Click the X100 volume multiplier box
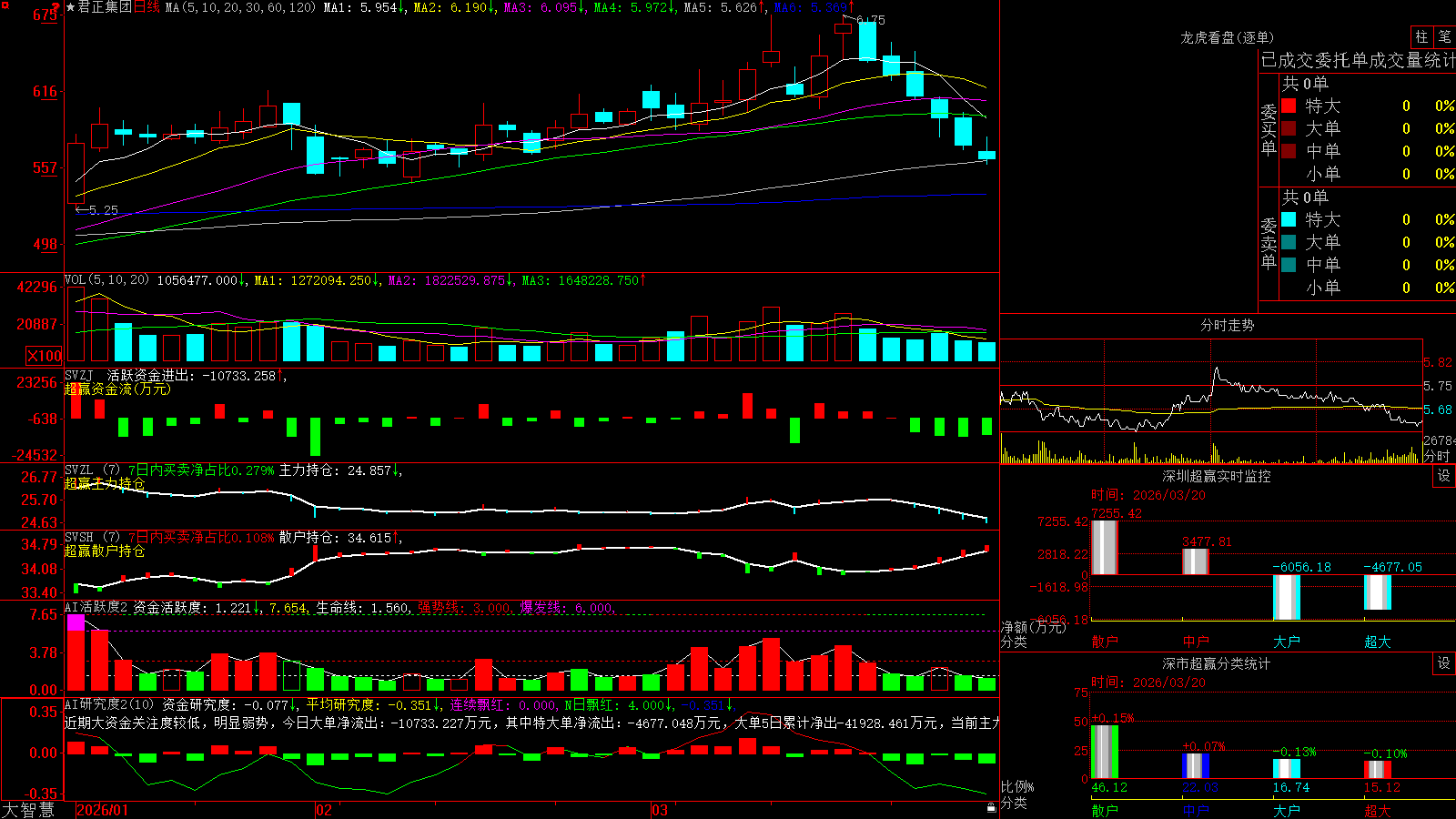1456x819 pixels. coord(45,356)
